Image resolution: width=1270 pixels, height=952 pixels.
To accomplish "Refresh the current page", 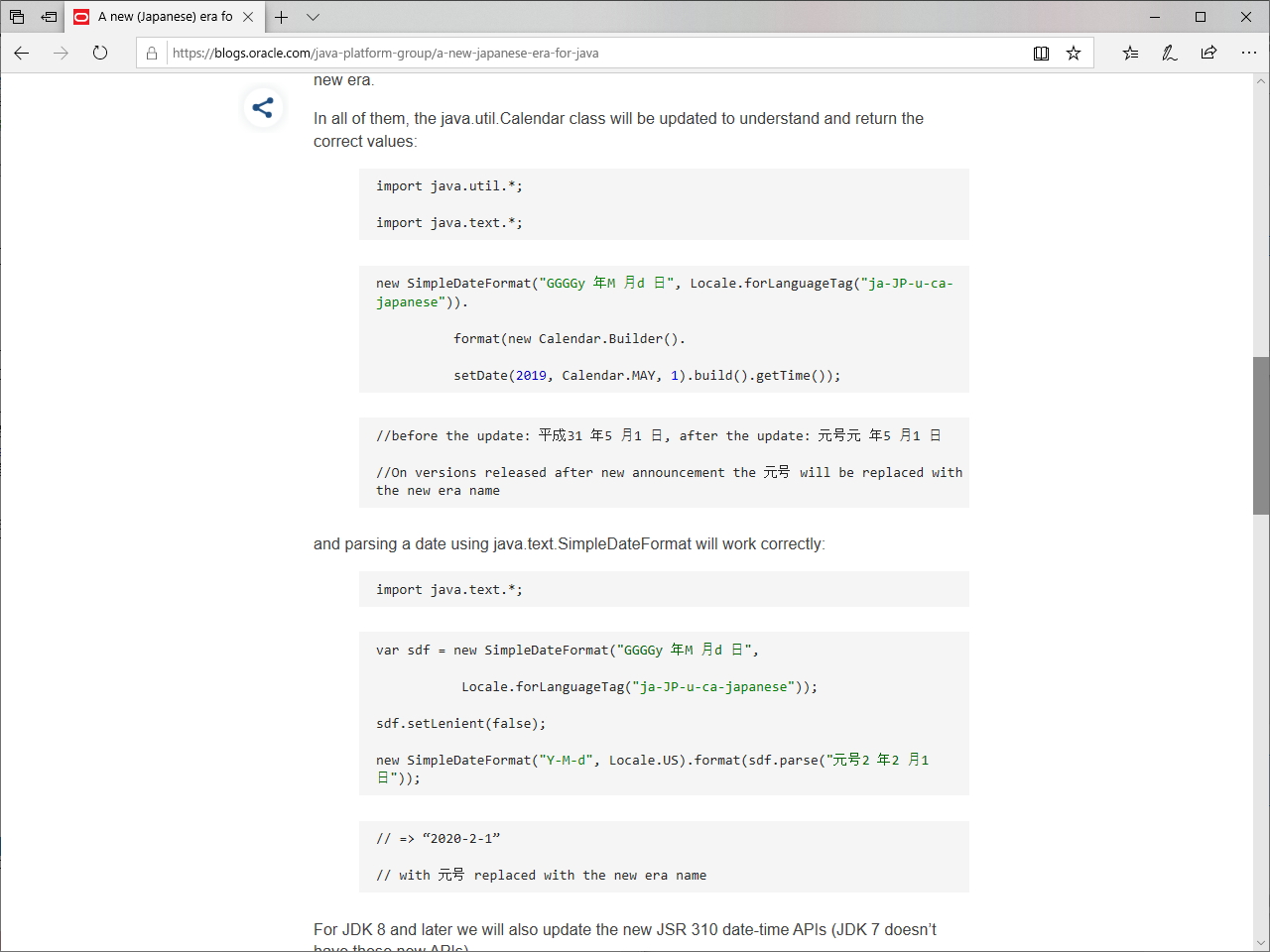I will pos(100,54).
